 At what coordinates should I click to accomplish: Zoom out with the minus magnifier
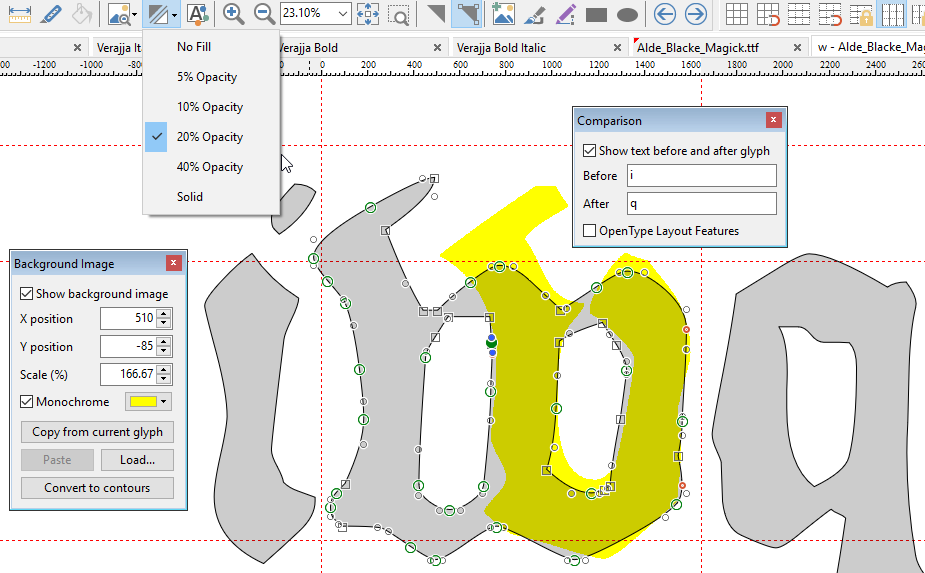click(264, 14)
